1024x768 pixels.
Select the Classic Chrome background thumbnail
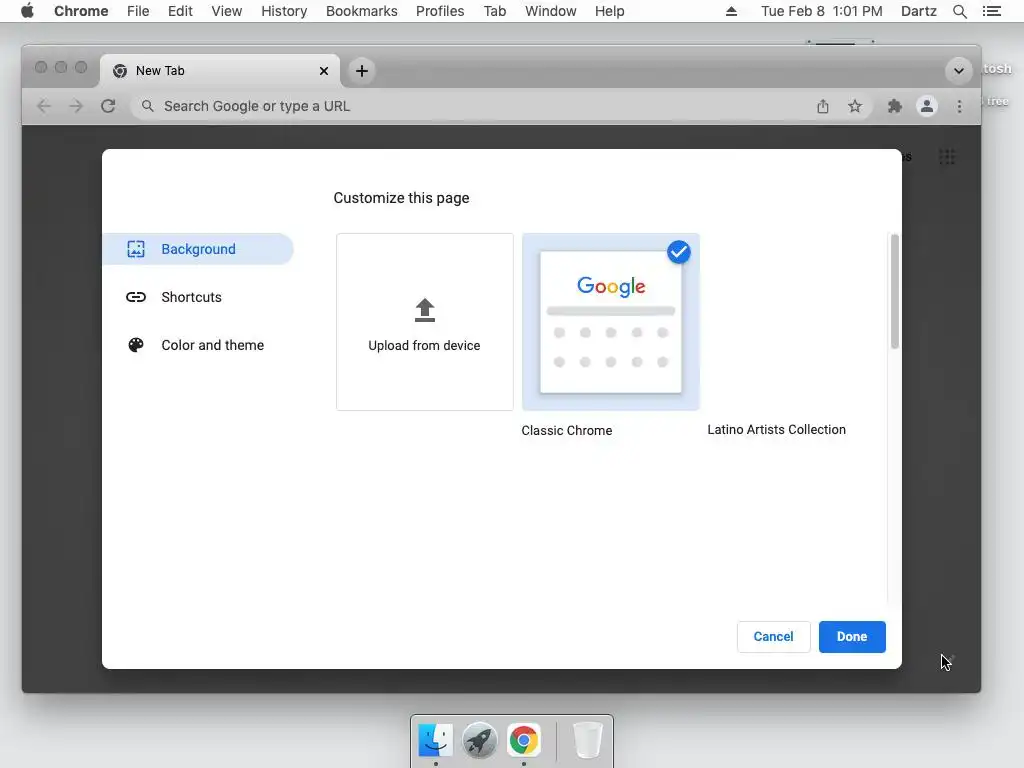pyautogui.click(x=611, y=322)
